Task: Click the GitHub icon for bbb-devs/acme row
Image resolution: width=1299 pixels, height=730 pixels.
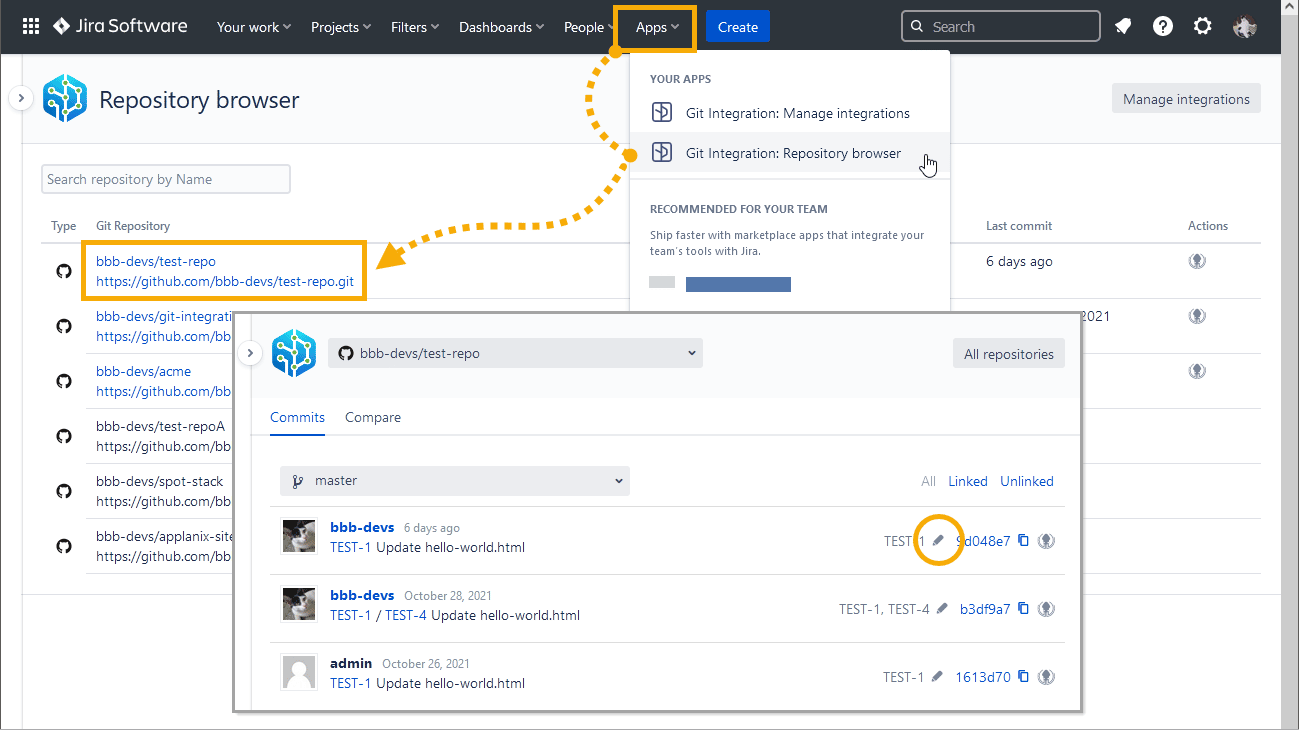Action: [x=64, y=381]
